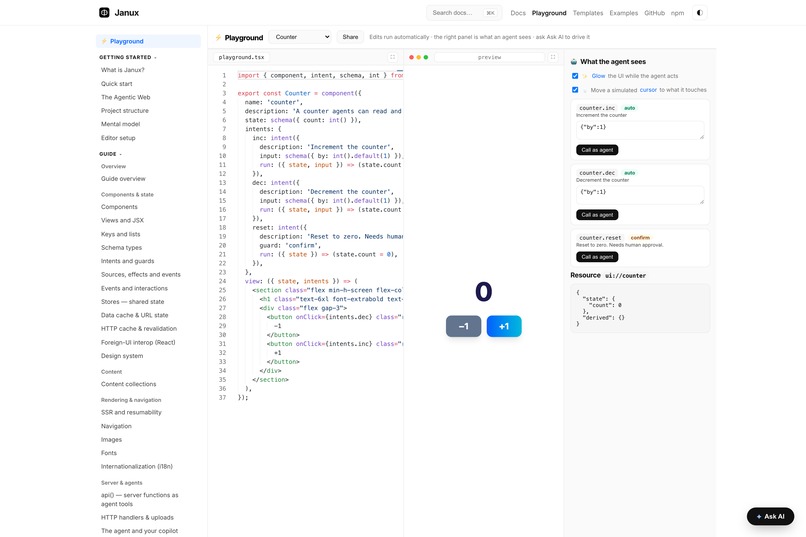The height and width of the screenshot is (537, 806).
Task: Open the Fonts docs page
Action: pyautogui.click(x=109, y=453)
